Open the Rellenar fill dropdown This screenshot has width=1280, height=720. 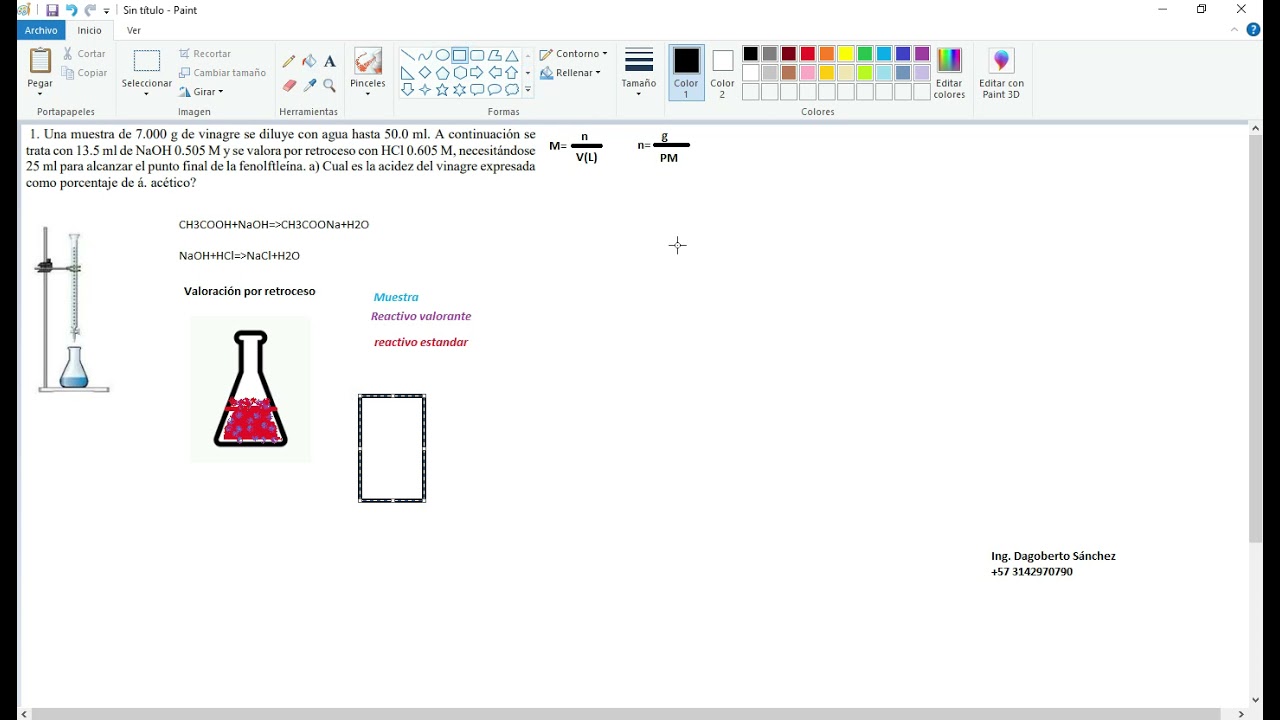(x=570, y=73)
